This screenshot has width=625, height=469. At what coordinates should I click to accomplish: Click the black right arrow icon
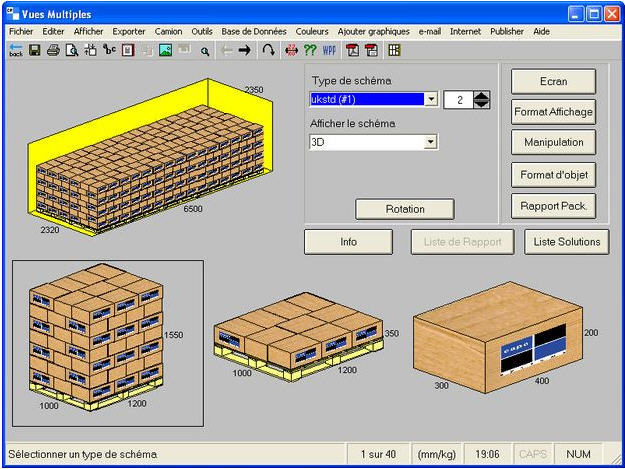[244, 50]
